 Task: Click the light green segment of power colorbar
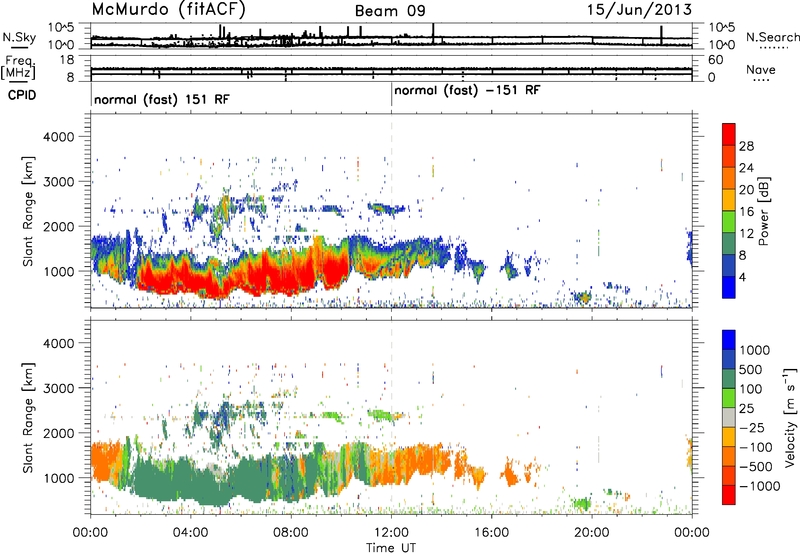(x=729, y=221)
